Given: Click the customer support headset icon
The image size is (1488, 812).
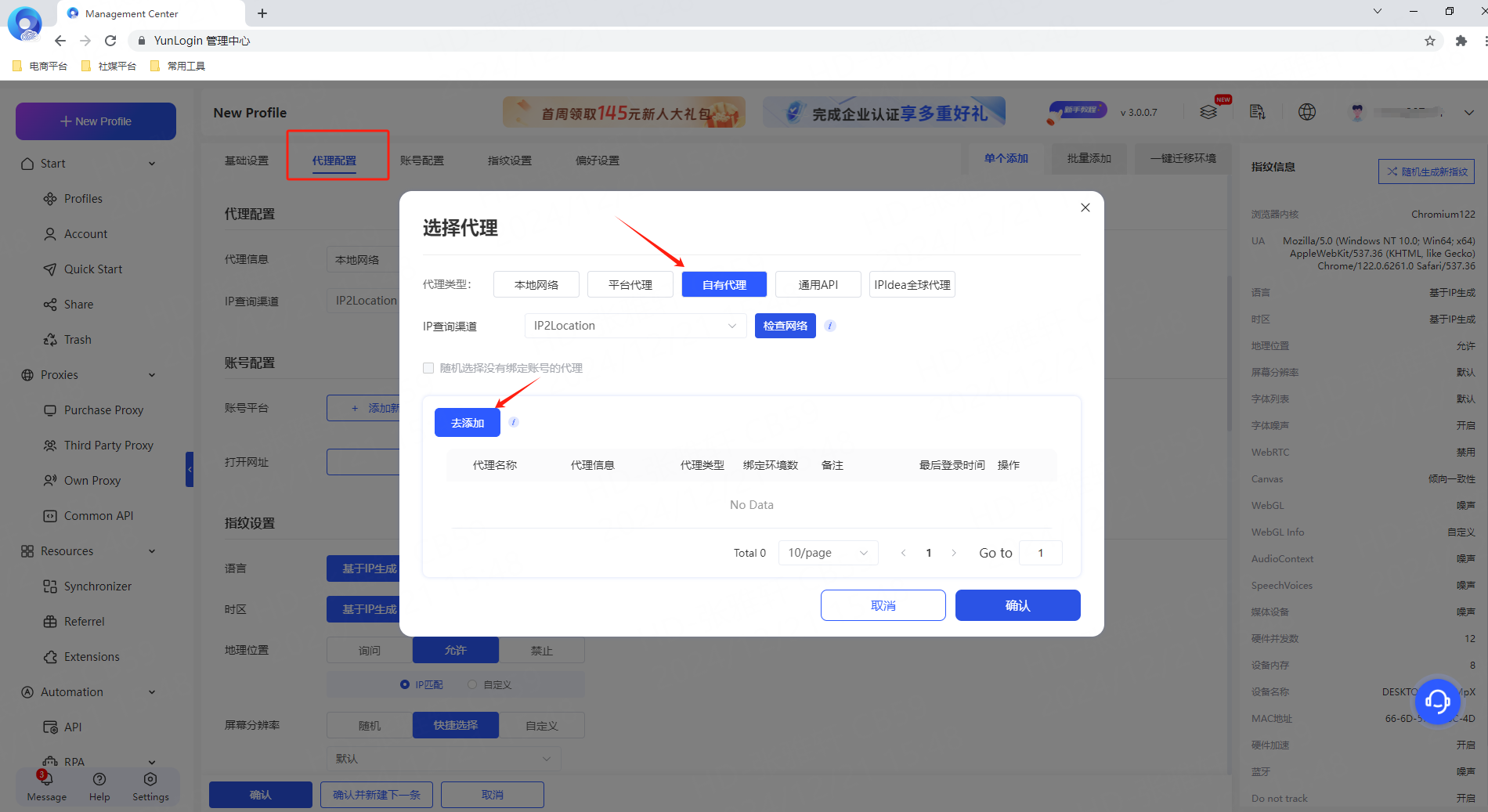Looking at the screenshot, I should (1437, 701).
